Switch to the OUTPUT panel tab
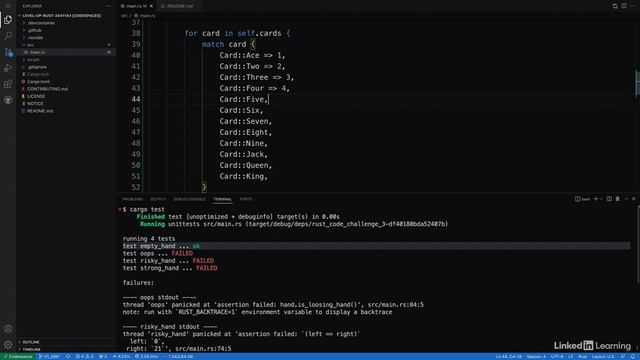This screenshot has width=640, height=360. click(158, 199)
